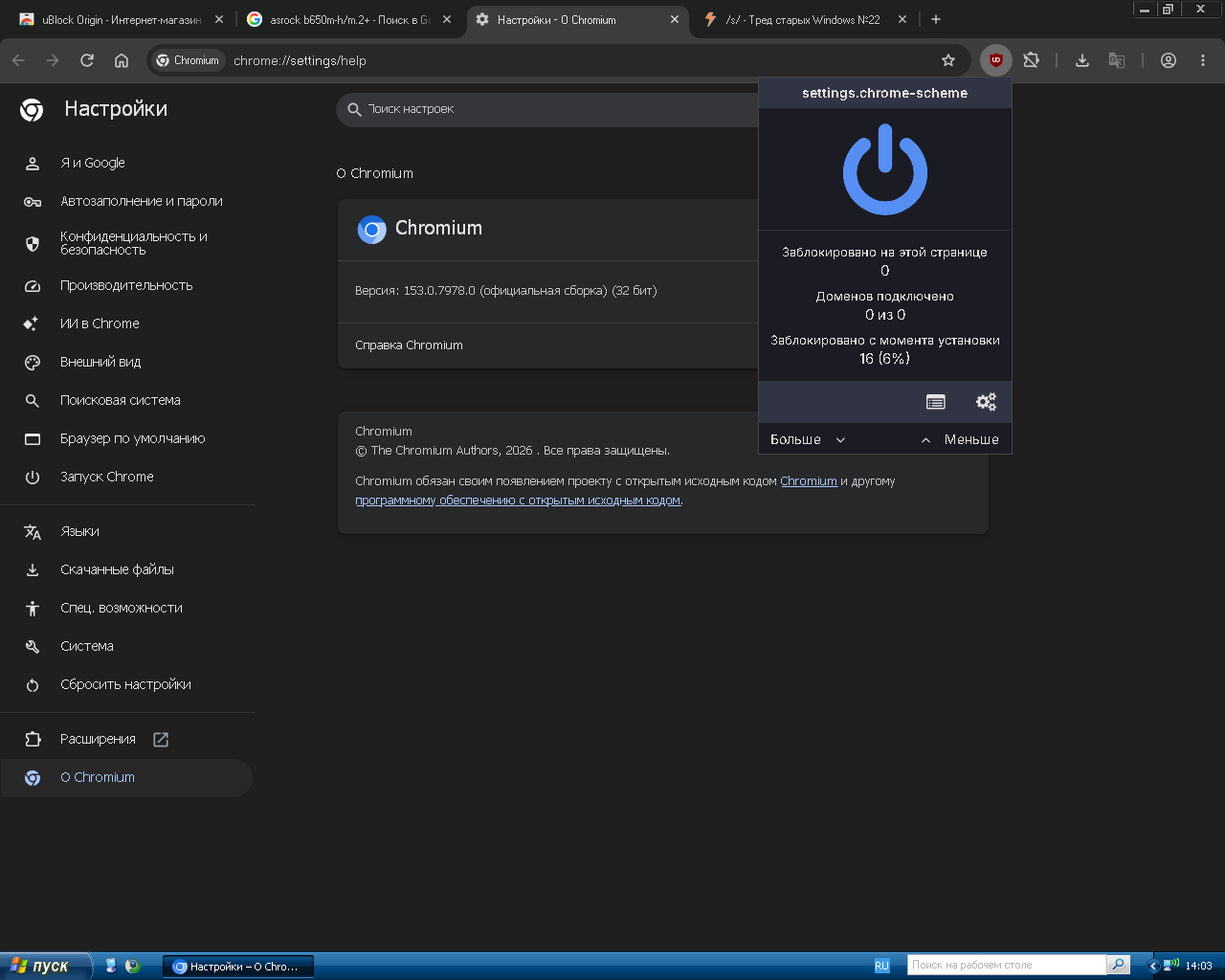Open Конфиденциальность и безопасность settings
Screen dimensions: 1225x980
[x=126, y=243]
